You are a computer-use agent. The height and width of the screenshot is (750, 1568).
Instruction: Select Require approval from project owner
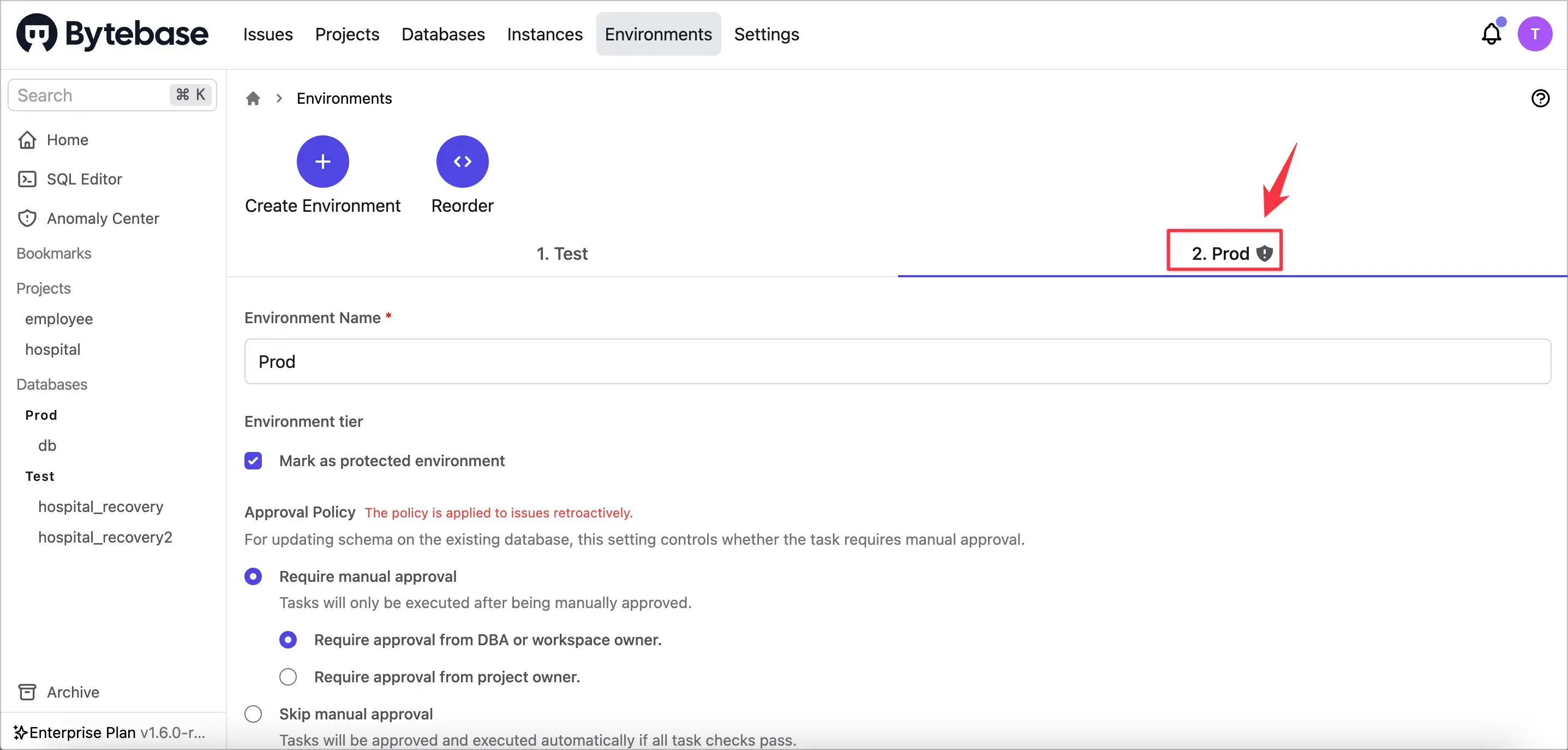tap(288, 677)
